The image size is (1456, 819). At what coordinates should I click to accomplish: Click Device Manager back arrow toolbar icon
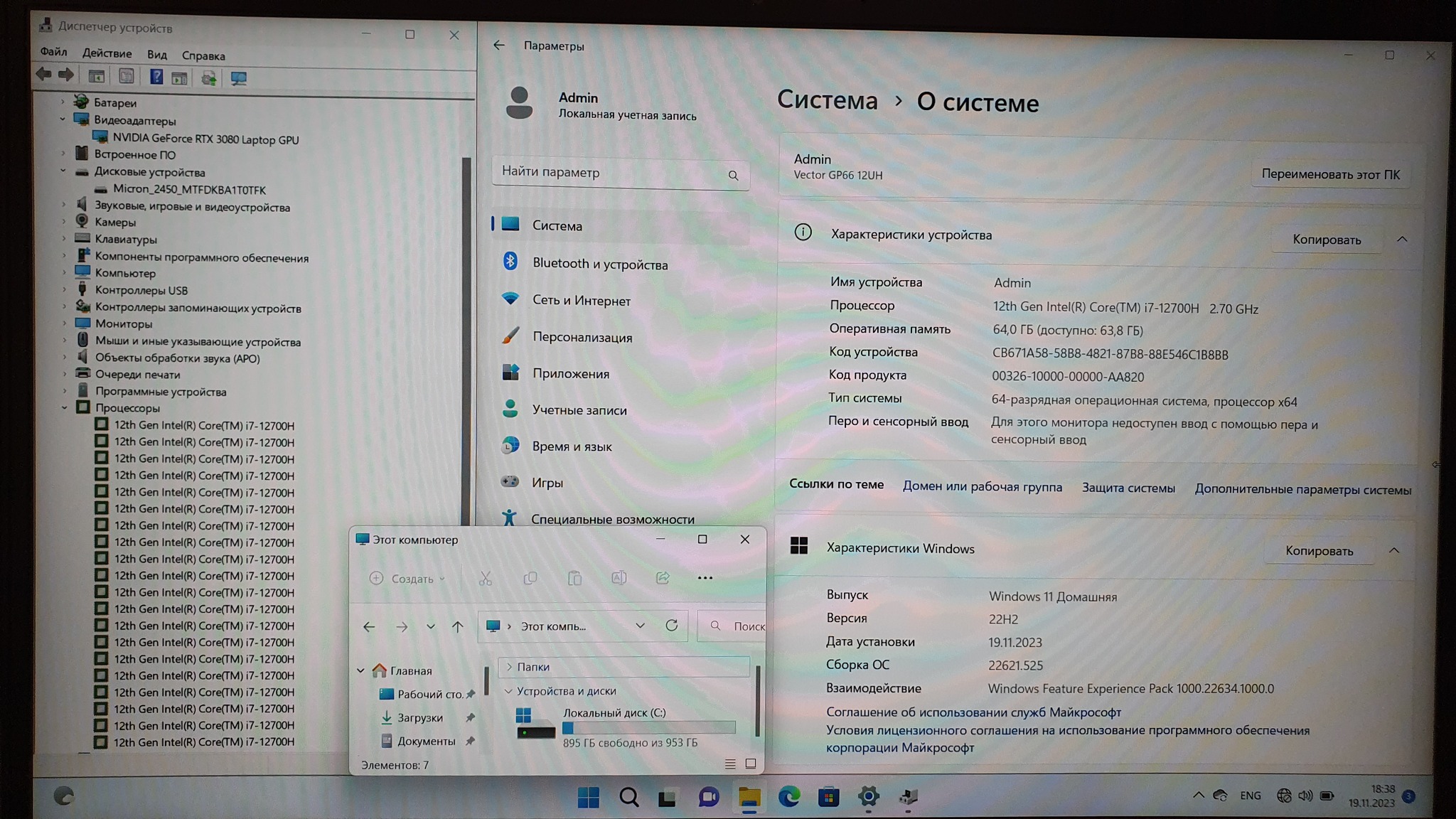point(44,75)
